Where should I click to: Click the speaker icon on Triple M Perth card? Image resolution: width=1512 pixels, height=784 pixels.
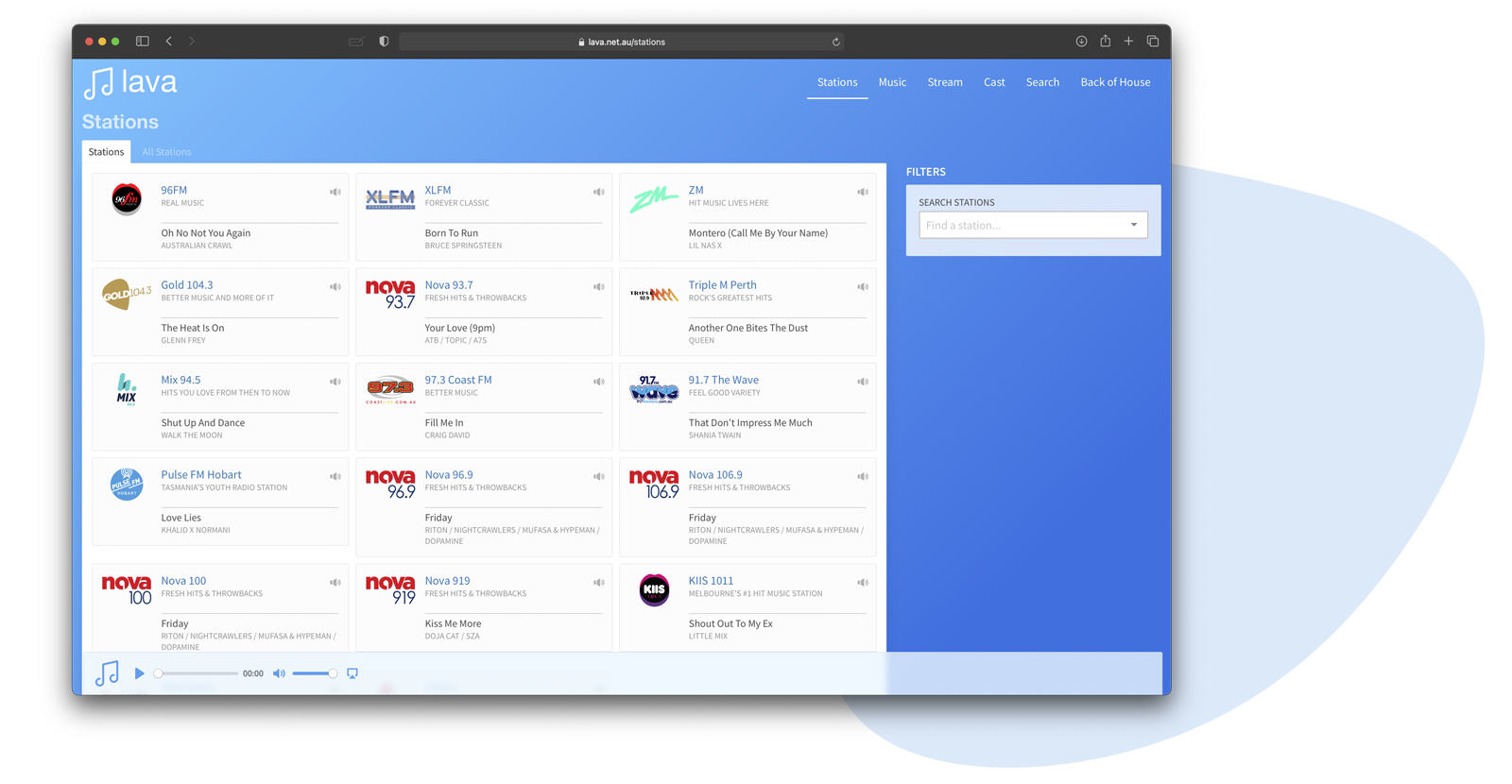click(863, 287)
